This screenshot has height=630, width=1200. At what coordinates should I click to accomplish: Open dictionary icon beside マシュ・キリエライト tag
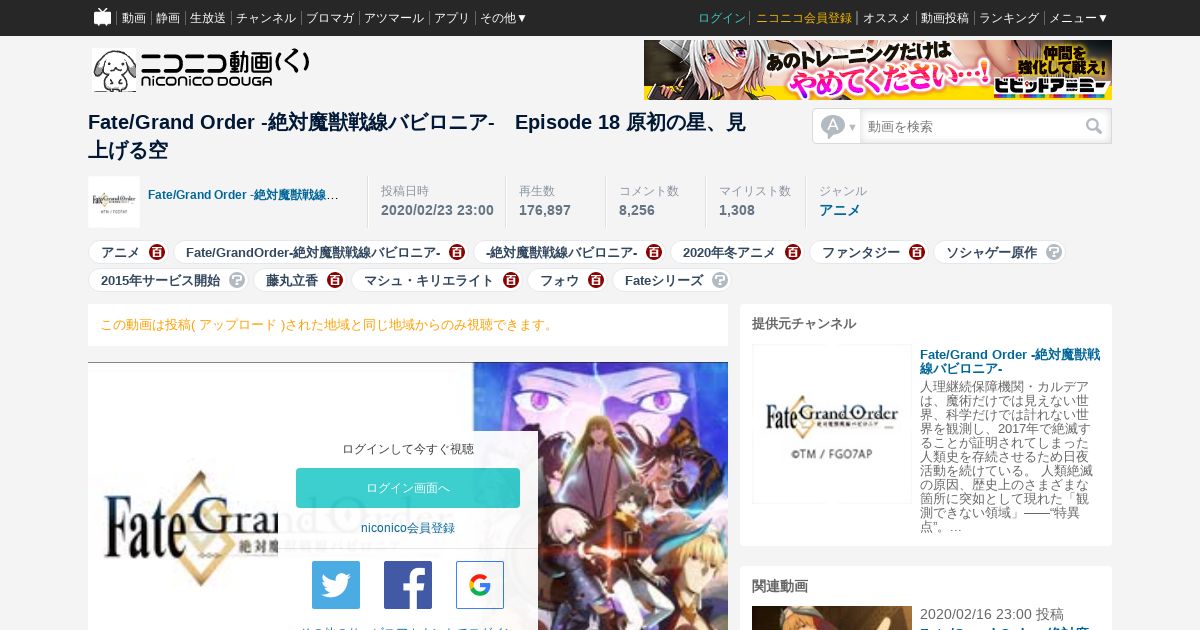(511, 280)
